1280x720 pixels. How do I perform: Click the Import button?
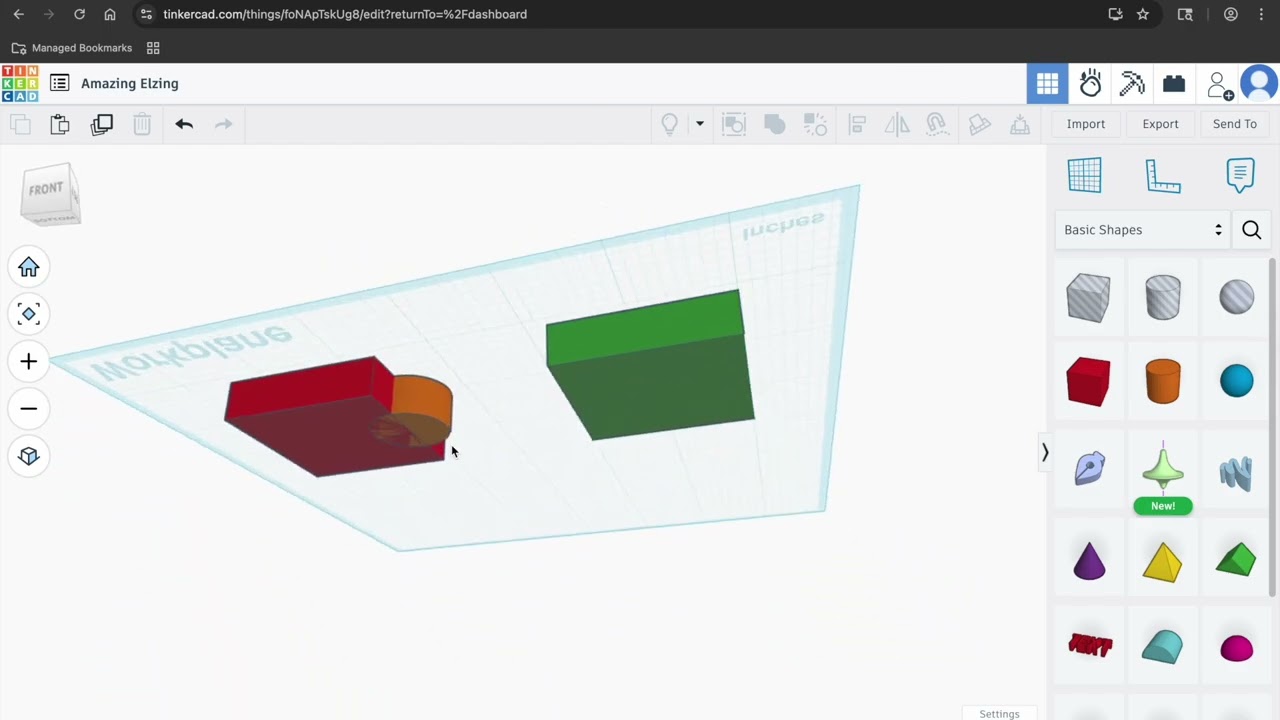point(1086,124)
